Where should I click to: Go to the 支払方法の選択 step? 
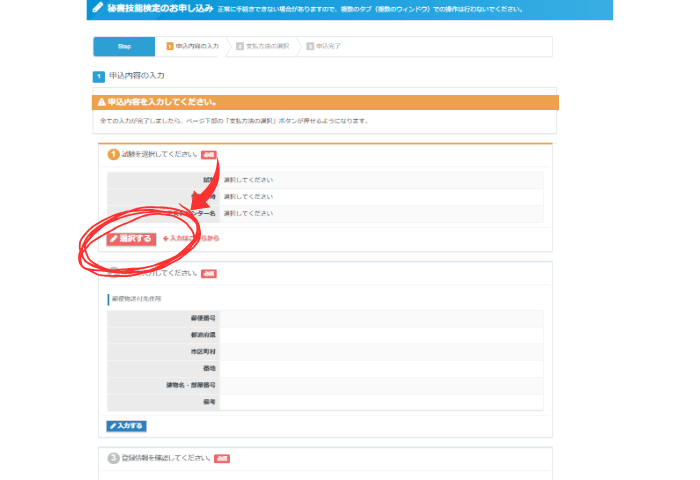267,47
